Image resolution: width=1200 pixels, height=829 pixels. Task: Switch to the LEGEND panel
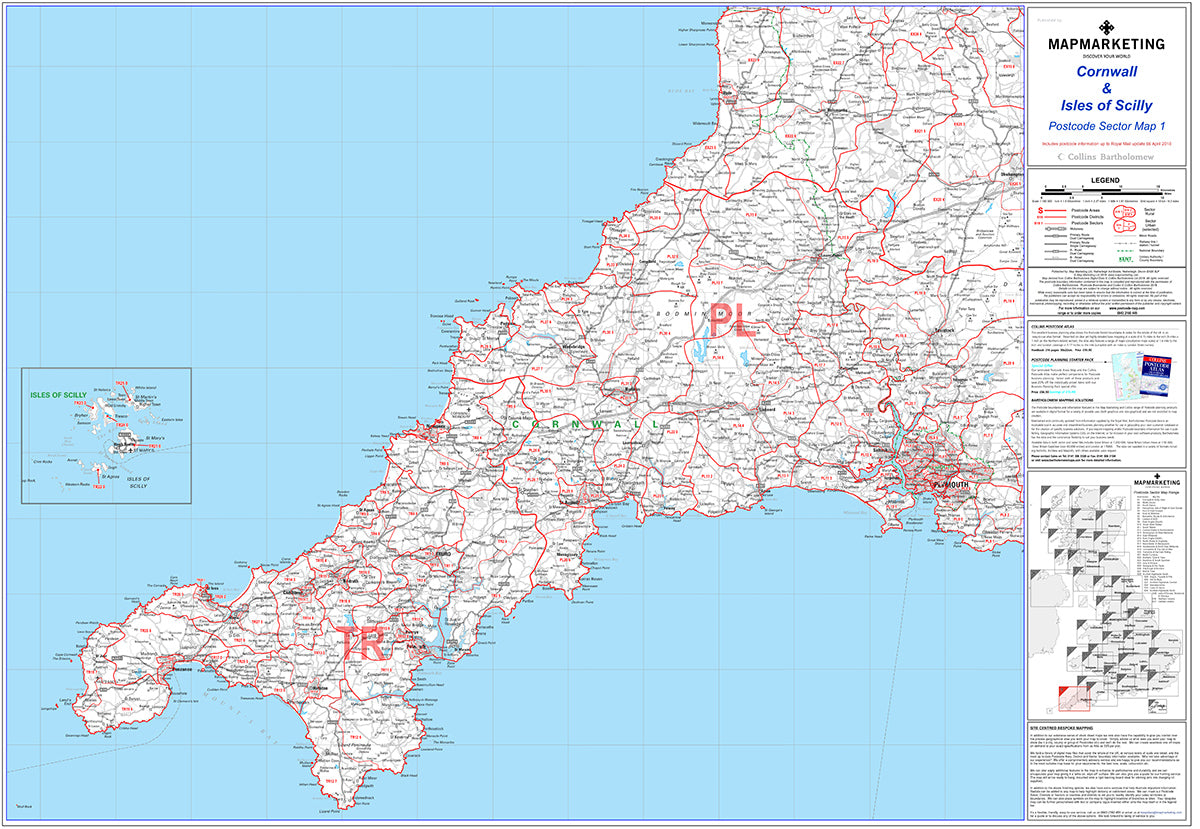(x=1106, y=181)
